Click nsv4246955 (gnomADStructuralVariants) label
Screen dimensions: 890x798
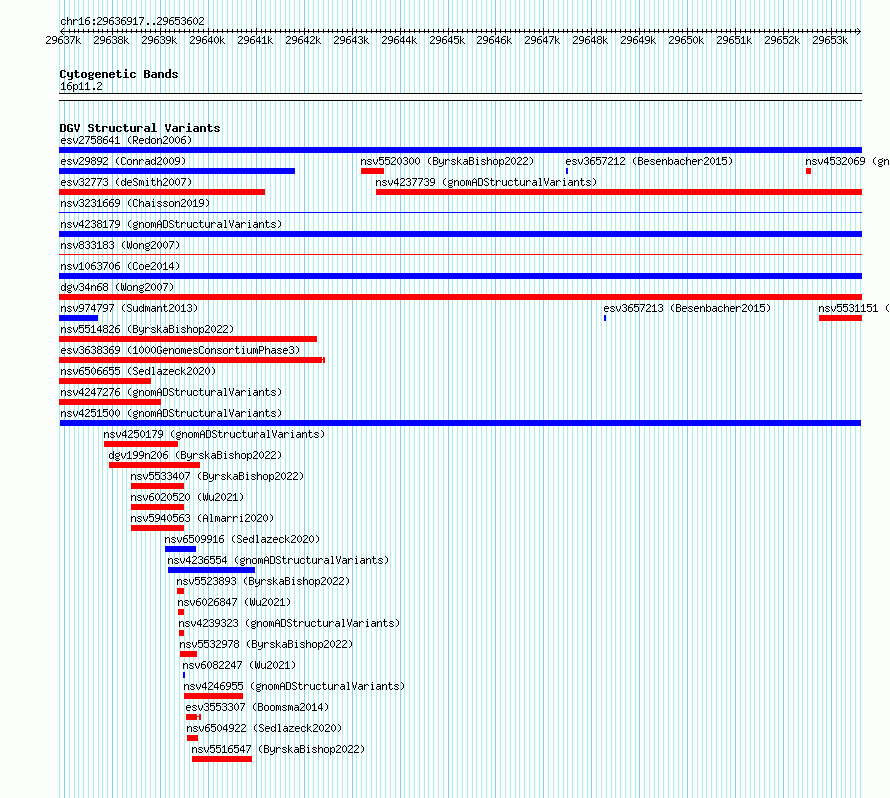click(x=294, y=686)
